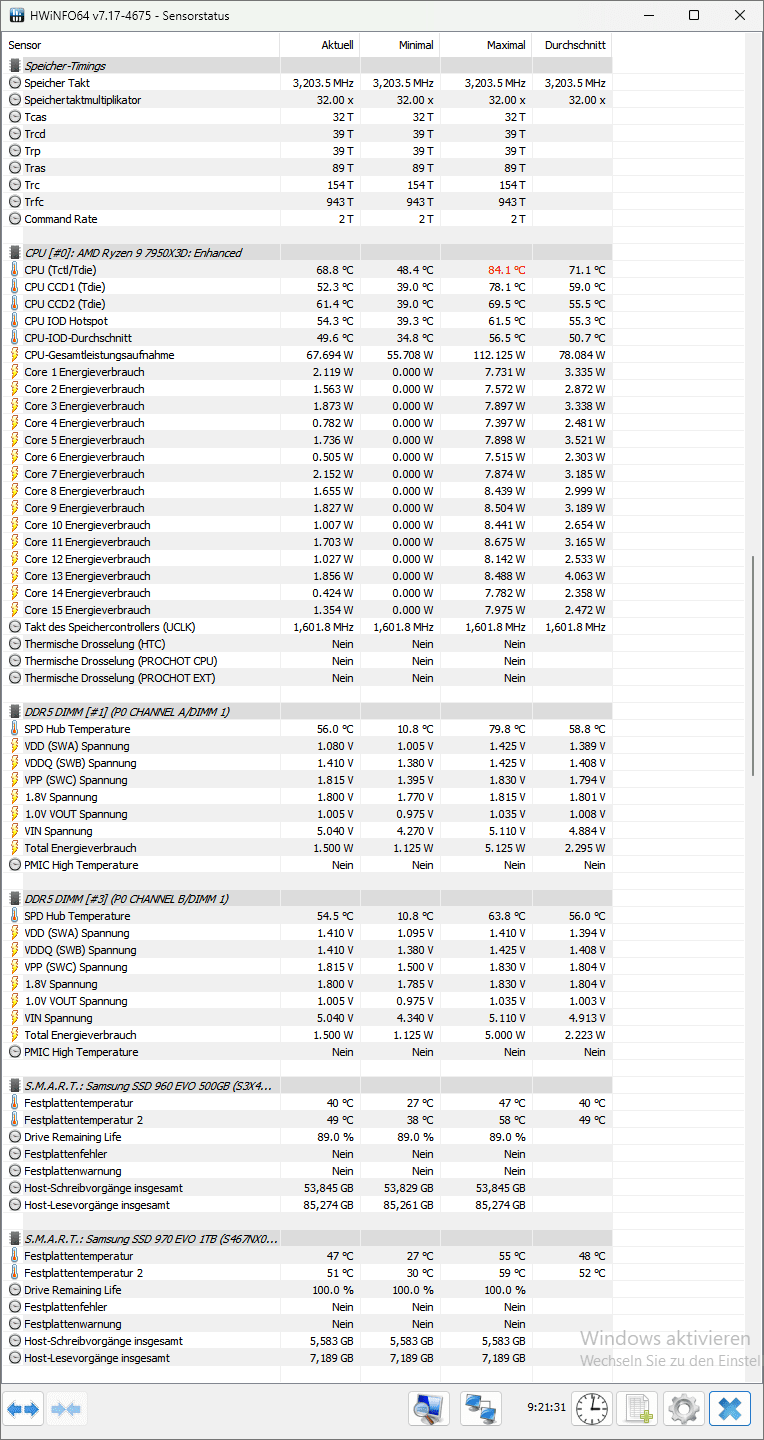Start logging with the document plus icon

point(637,1409)
